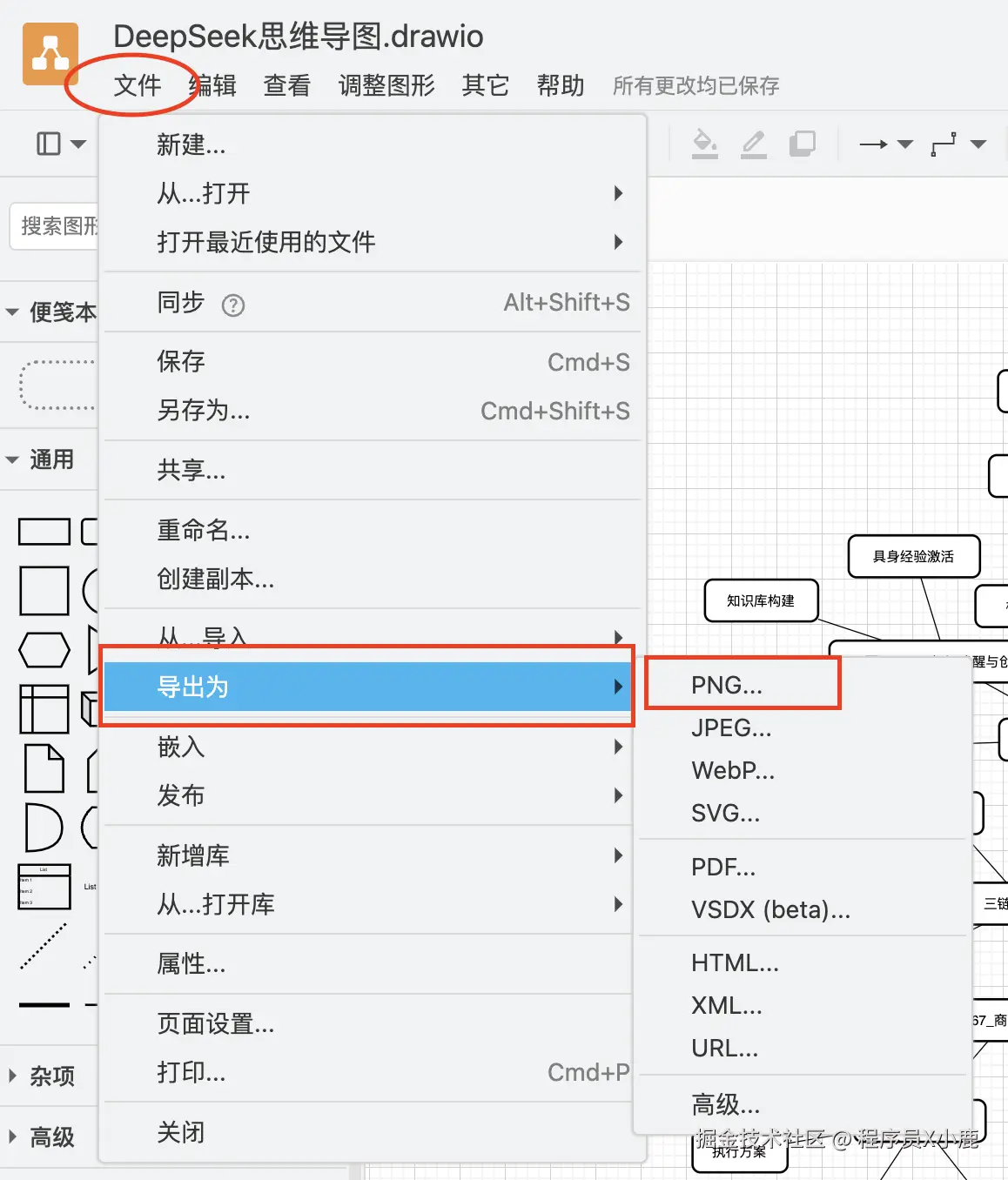
Task: Export as JPEG...
Action: tap(803, 727)
